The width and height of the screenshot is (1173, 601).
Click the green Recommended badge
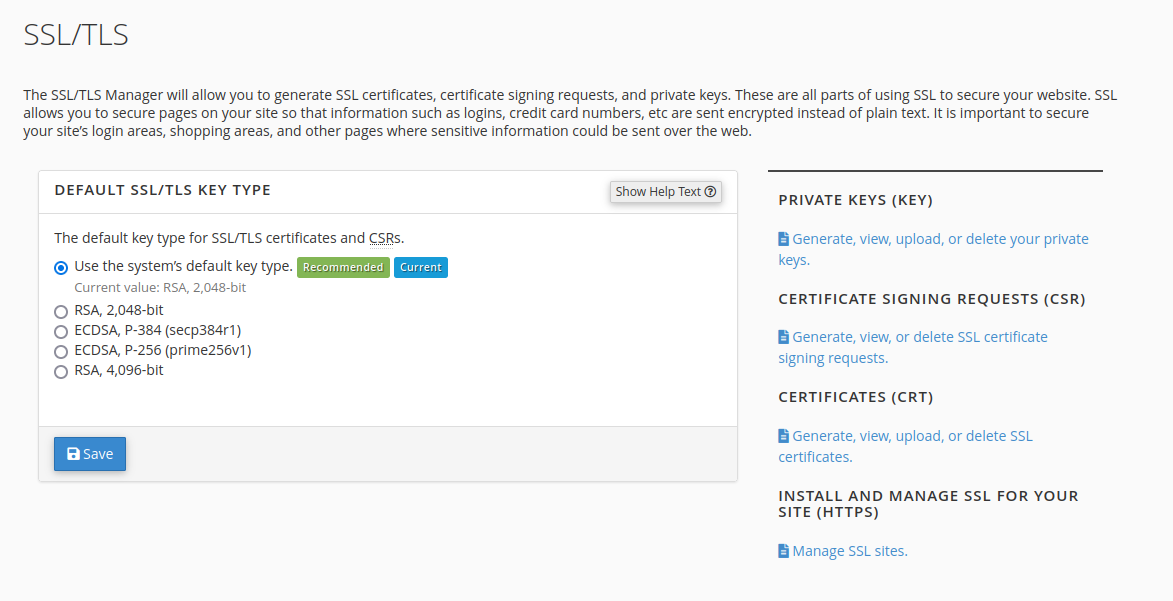[343, 267]
